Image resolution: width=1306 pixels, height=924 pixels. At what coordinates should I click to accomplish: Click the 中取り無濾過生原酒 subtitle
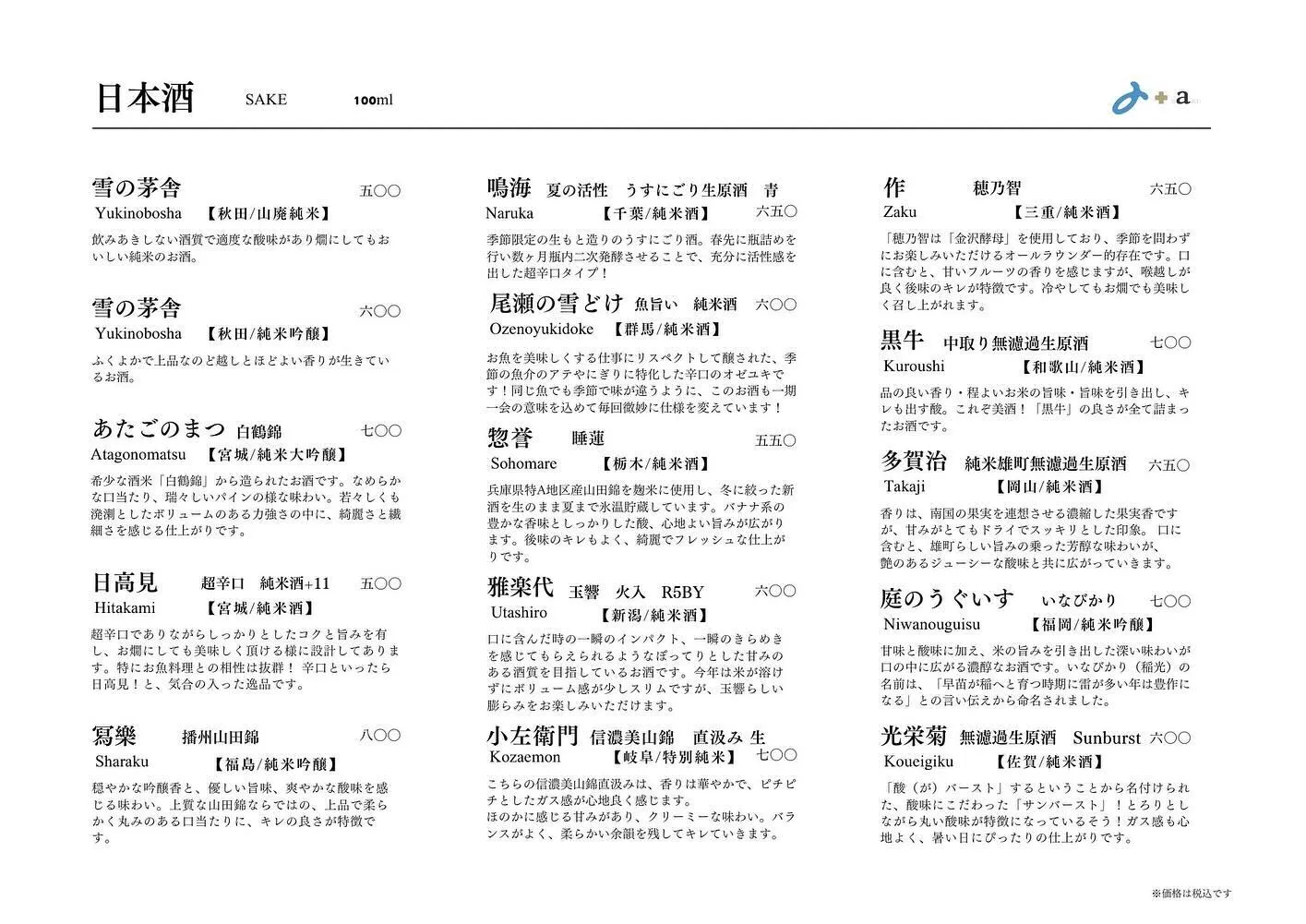pyautogui.click(x=1016, y=343)
